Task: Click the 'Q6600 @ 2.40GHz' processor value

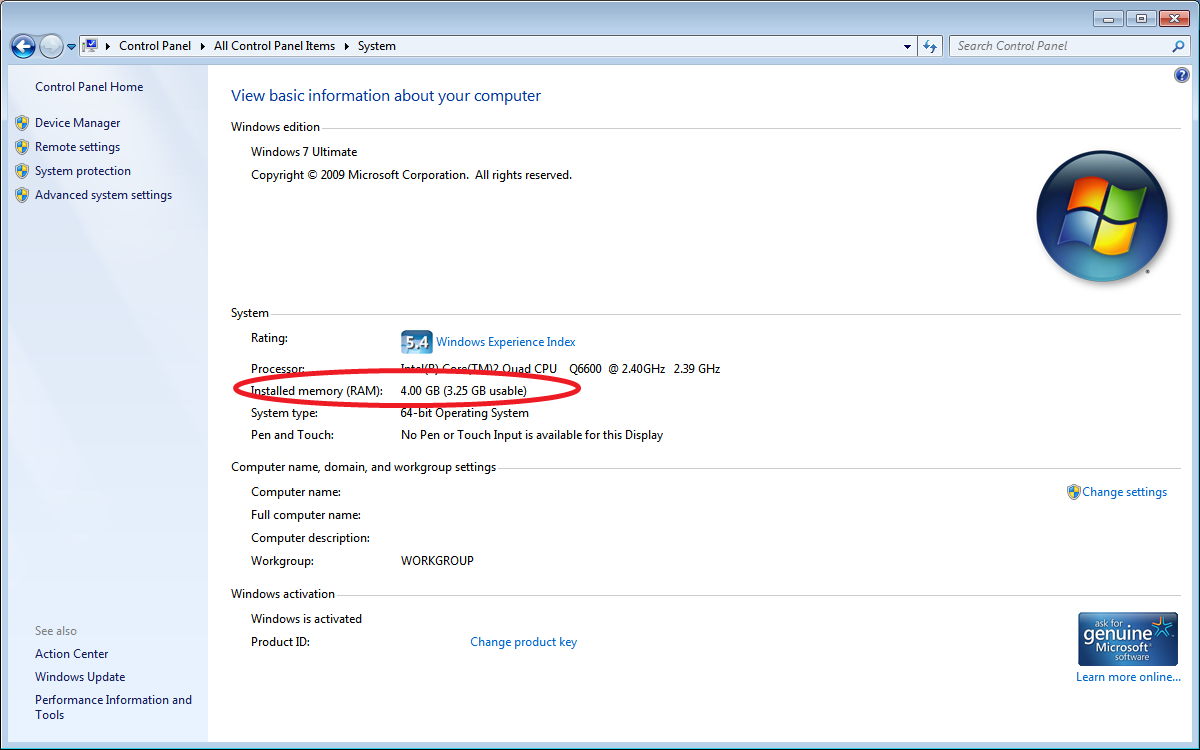Action: click(617, 369)
